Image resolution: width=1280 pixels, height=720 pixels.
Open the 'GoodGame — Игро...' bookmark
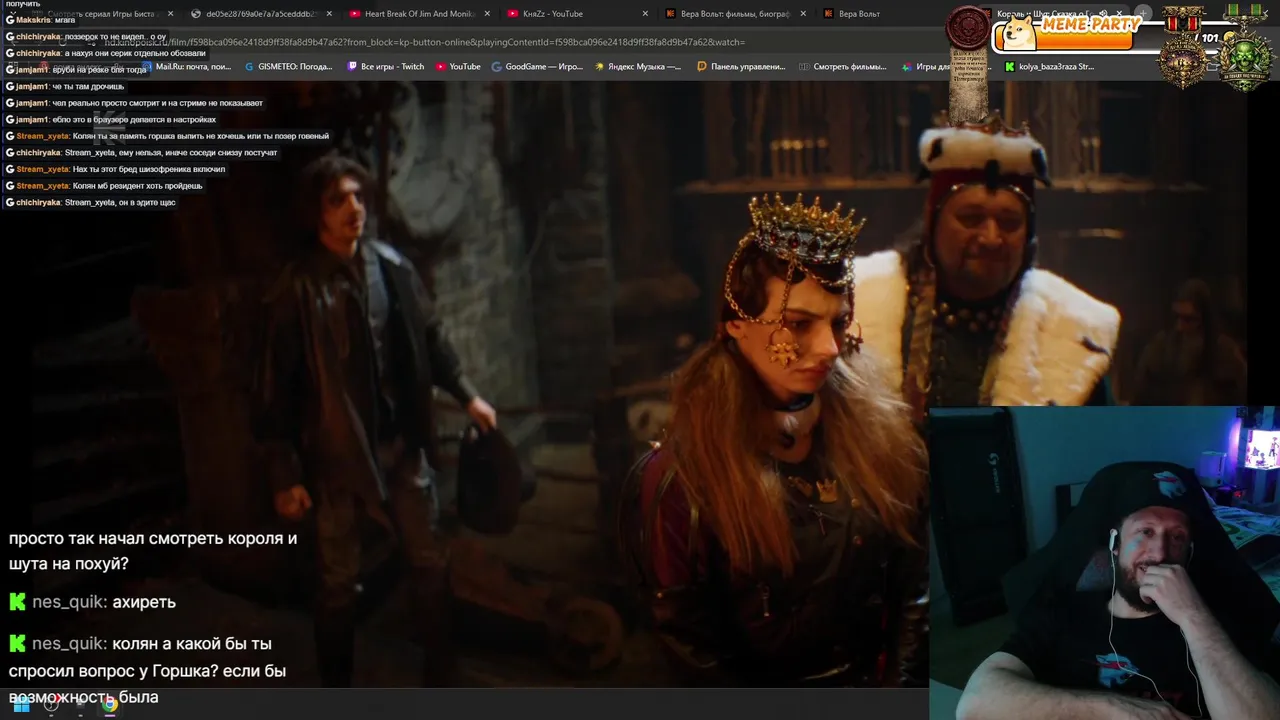537,67
